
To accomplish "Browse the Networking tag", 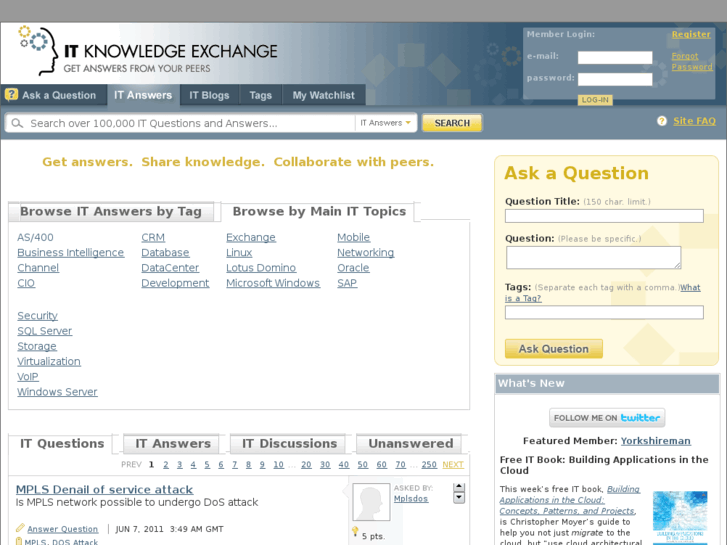I will [x=365, y=253].
